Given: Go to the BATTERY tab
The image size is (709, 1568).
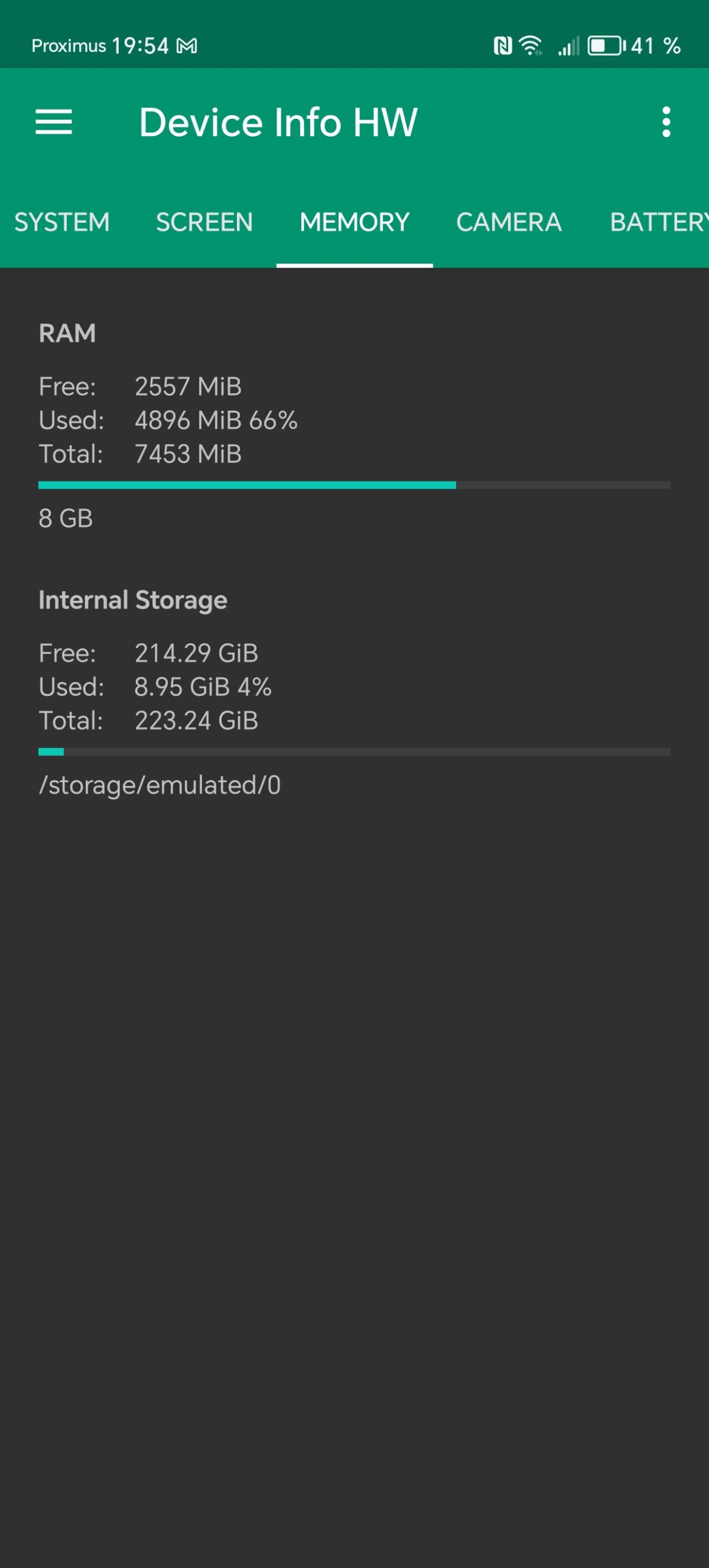Looking at the screenshot, I should click(658, 222).
